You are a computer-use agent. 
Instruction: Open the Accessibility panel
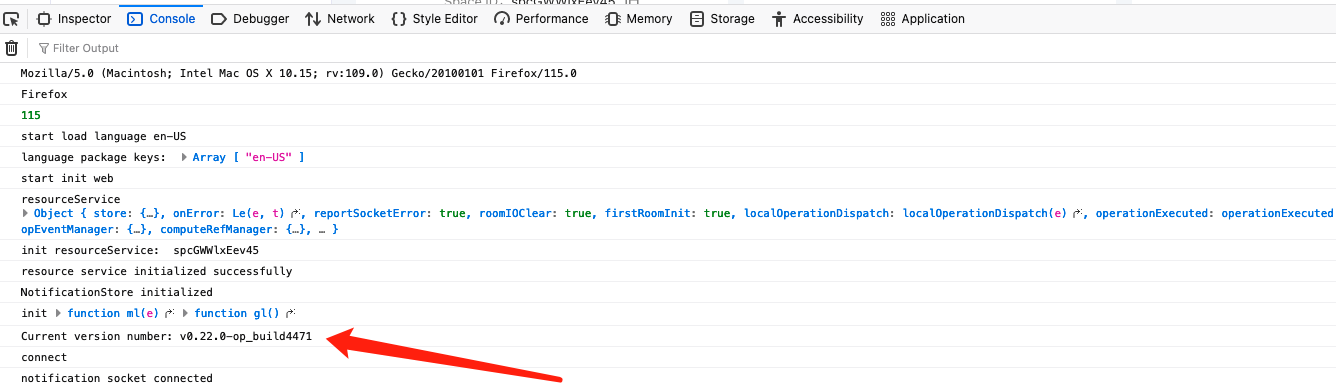[x=818, y=19]
